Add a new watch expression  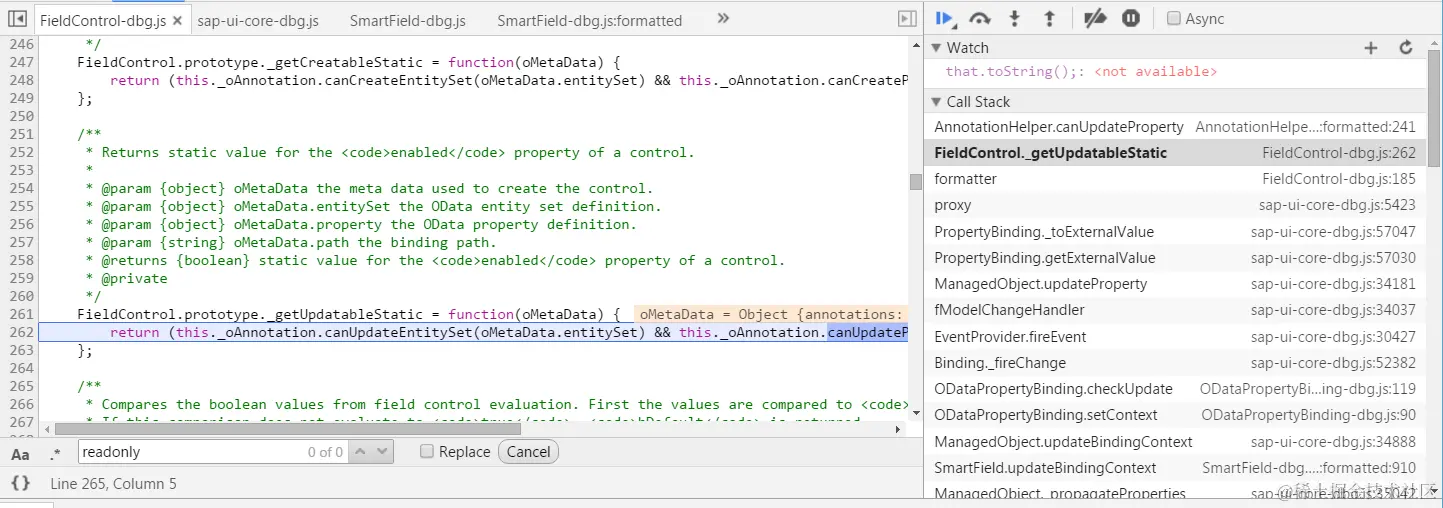[x=1371, y=47]
